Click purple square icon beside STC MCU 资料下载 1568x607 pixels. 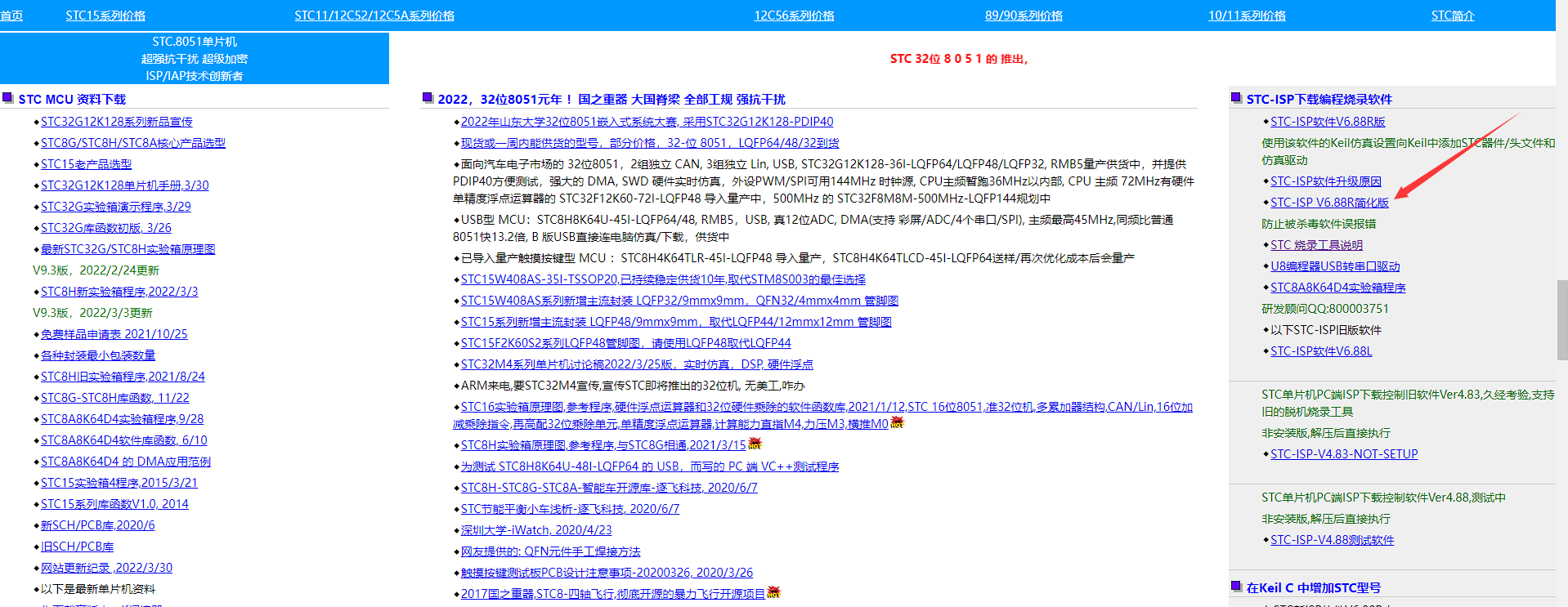point(8,98)
